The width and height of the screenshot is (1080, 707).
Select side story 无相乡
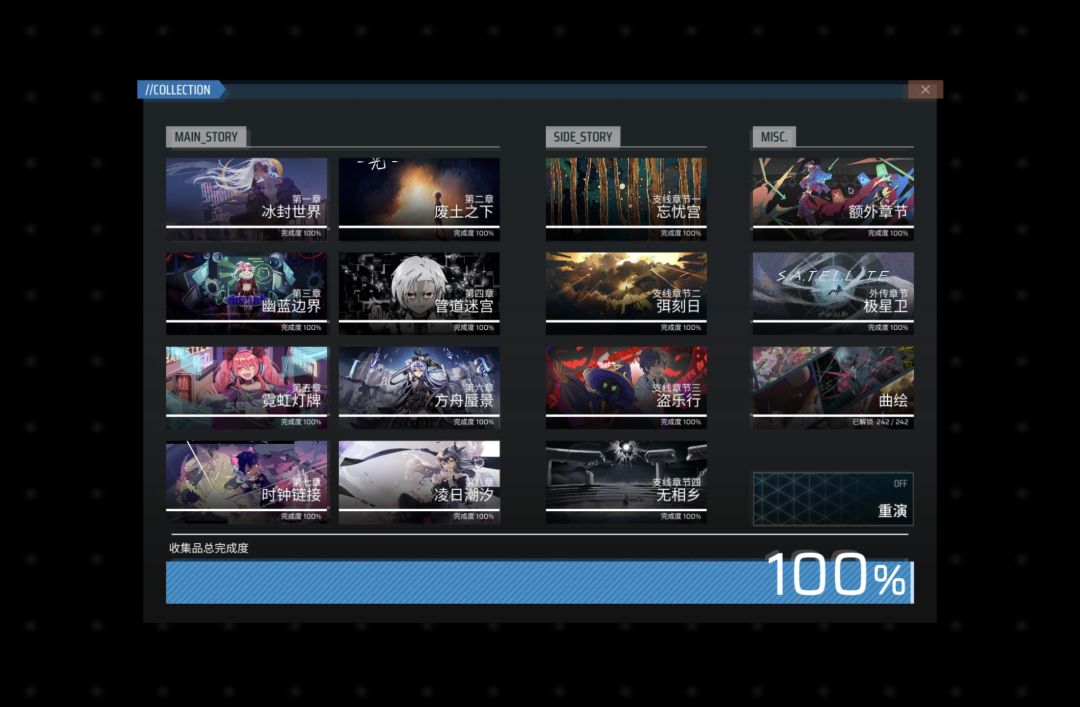pyautogui.click(x=626, y=482)
